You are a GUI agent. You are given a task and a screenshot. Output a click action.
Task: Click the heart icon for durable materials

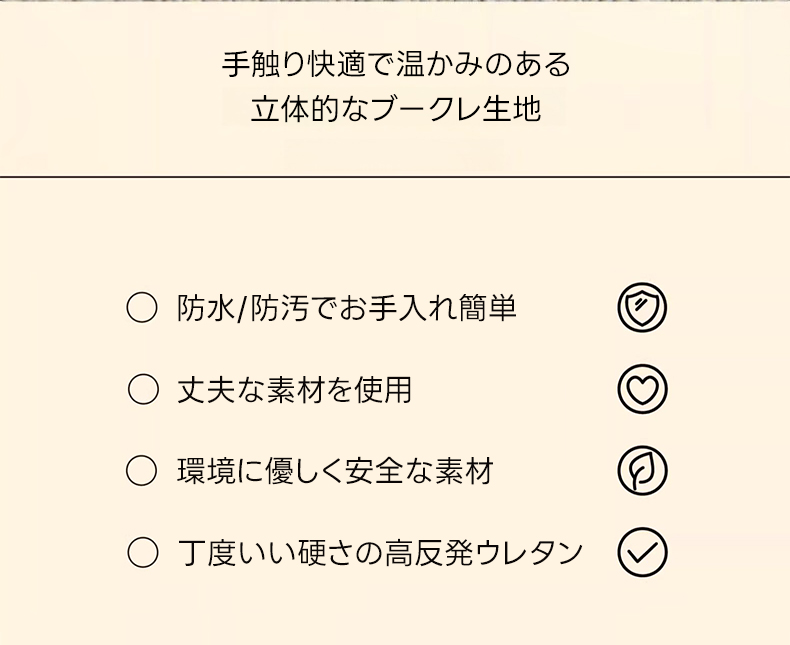(x=642, y=390)
